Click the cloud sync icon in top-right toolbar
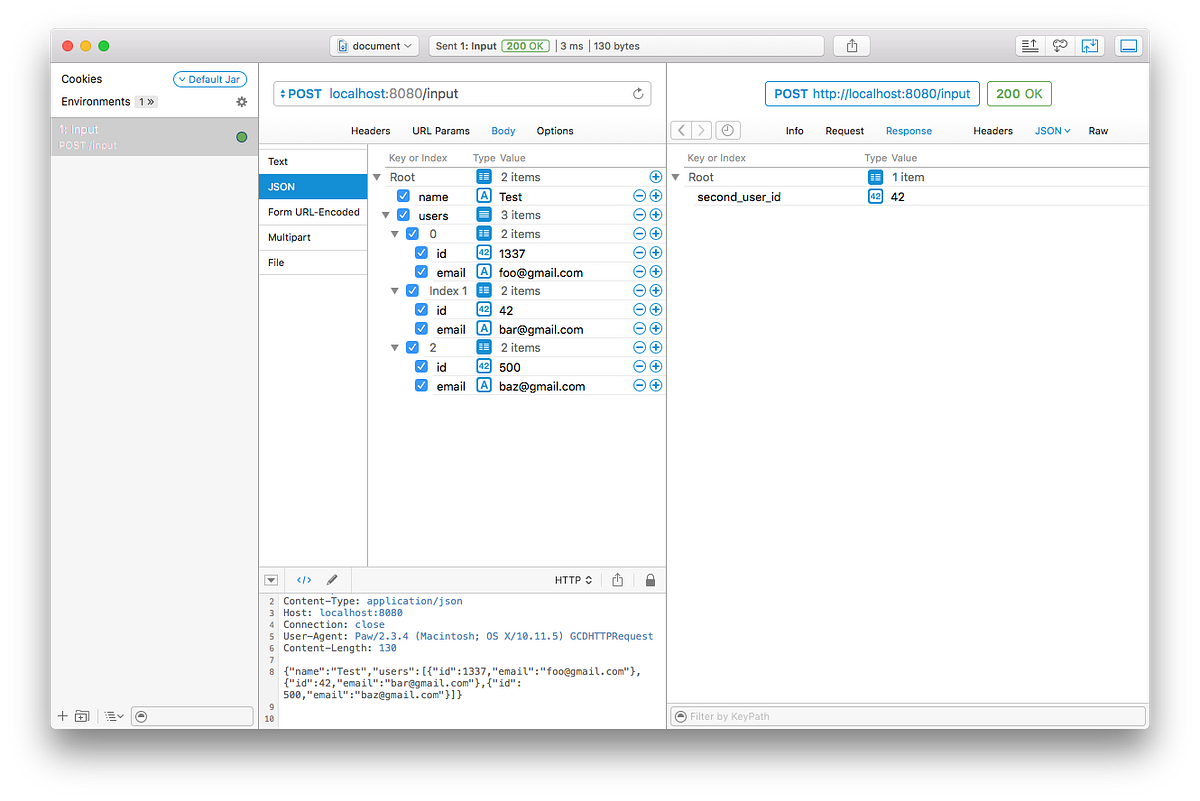 pyautogui.click(x=1060, y=46)
